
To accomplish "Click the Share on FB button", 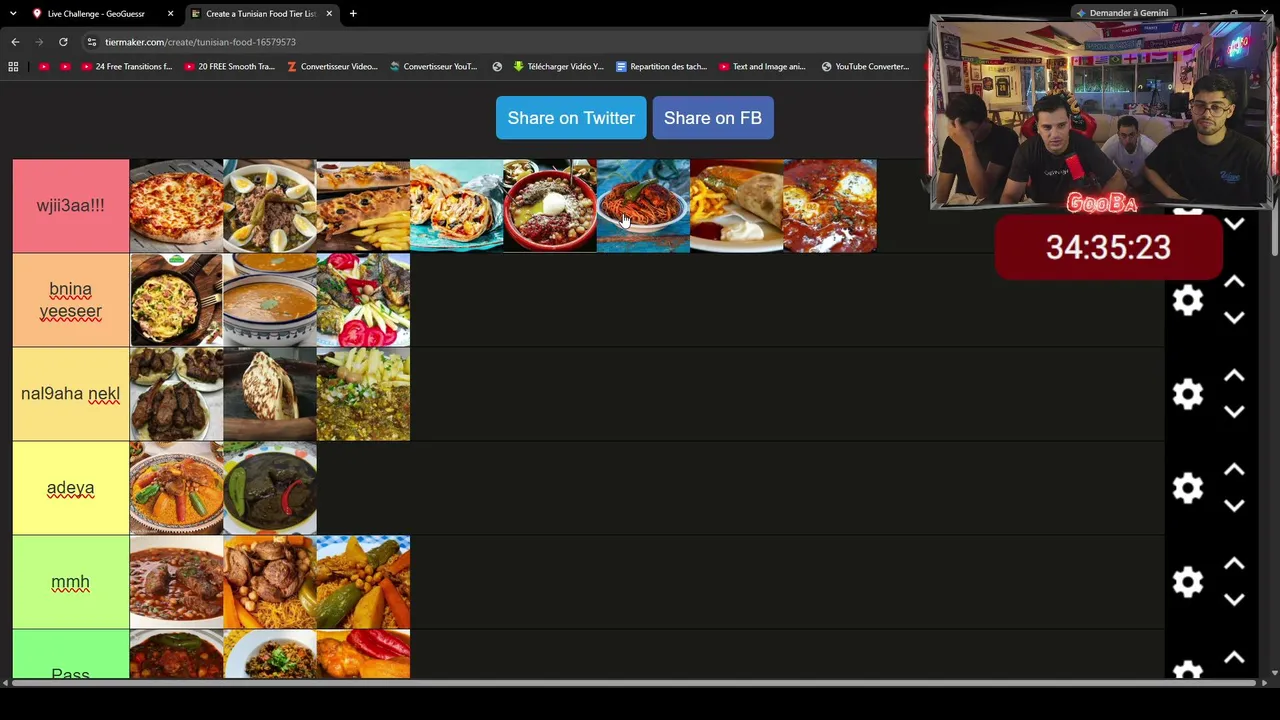I will pyautogui.click(x=713, y=118).
